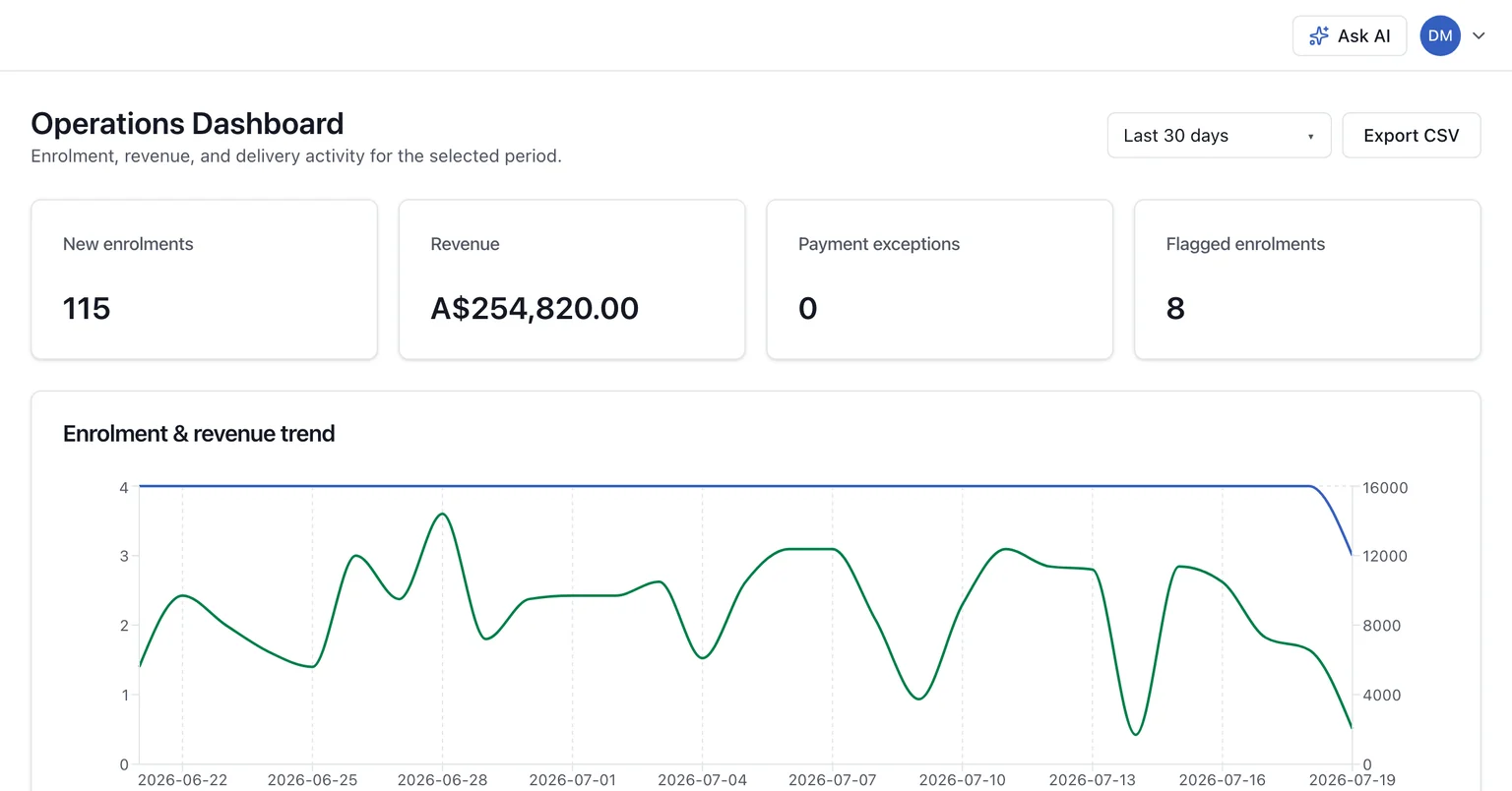Open the Last 30 days dropdown
Screen dimensions: 1512x791
click(1219, 136)
